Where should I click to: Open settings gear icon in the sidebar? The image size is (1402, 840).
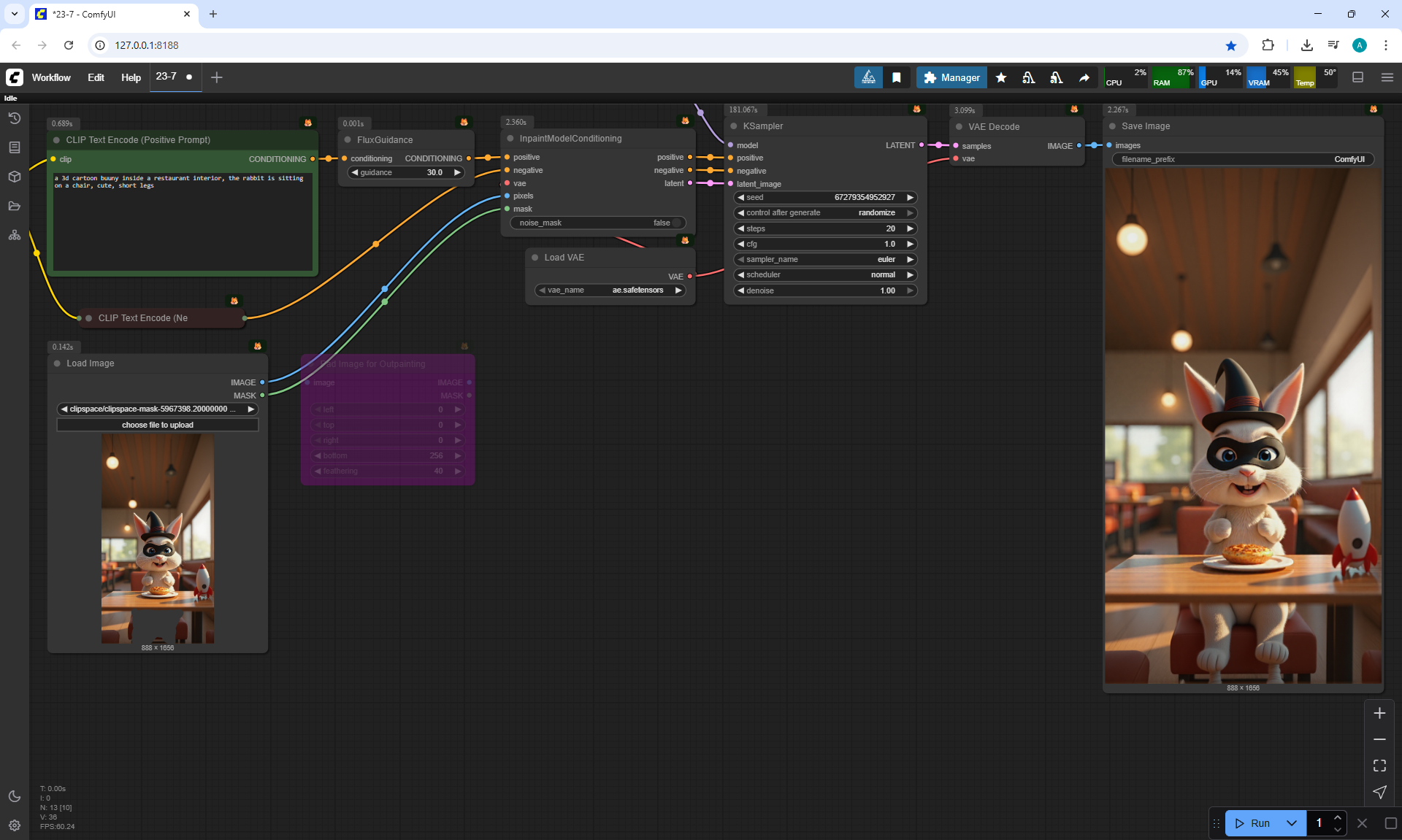pos(14,825)
